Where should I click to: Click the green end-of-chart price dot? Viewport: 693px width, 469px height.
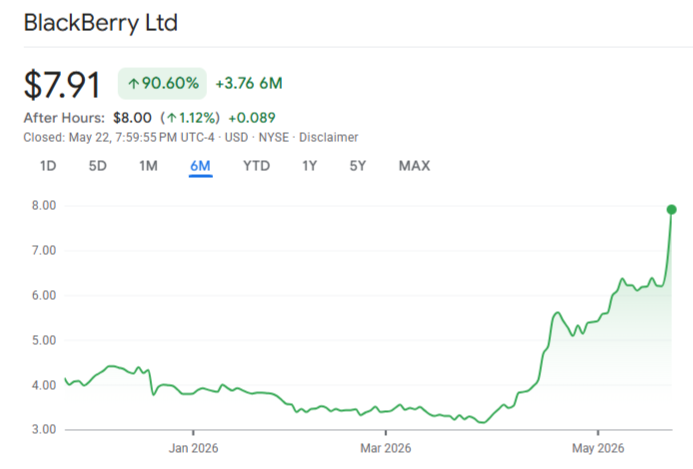(671, 210)
